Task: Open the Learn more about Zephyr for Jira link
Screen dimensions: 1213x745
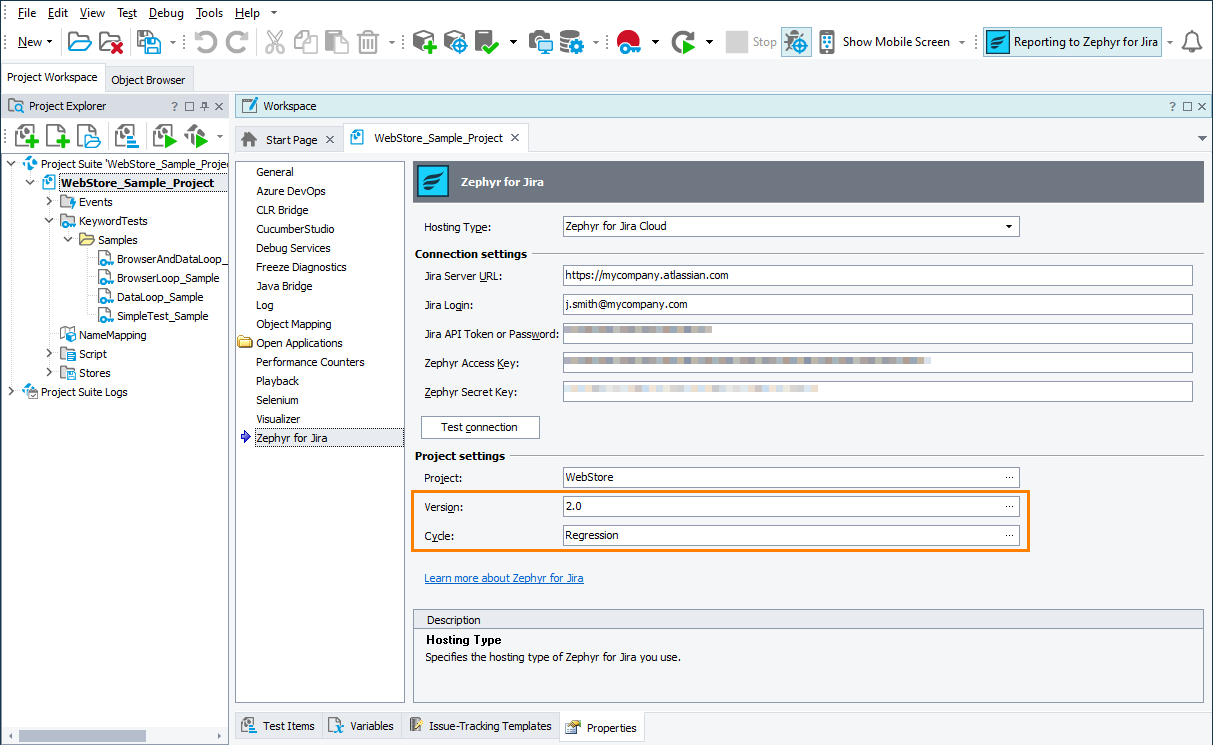Action: [x=504, y=578]
